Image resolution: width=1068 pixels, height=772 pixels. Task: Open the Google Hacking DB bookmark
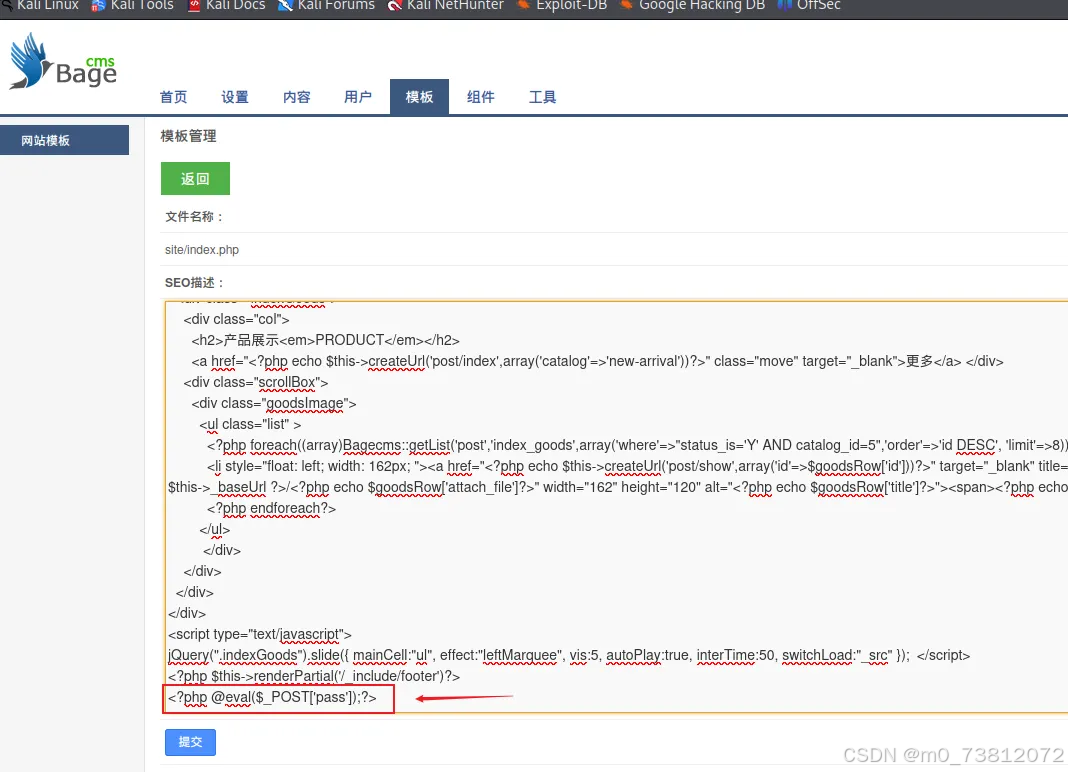[693, 5]
